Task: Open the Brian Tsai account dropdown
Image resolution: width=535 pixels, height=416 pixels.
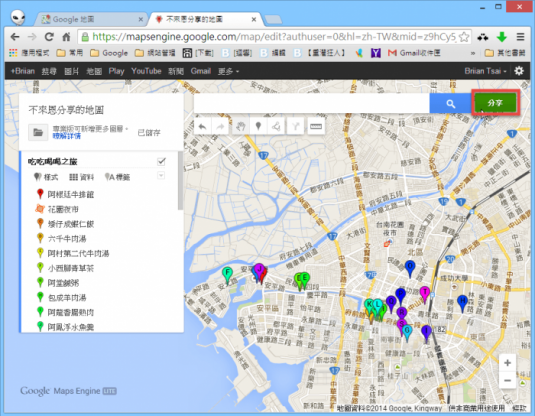Action: [x=485, y=71]
